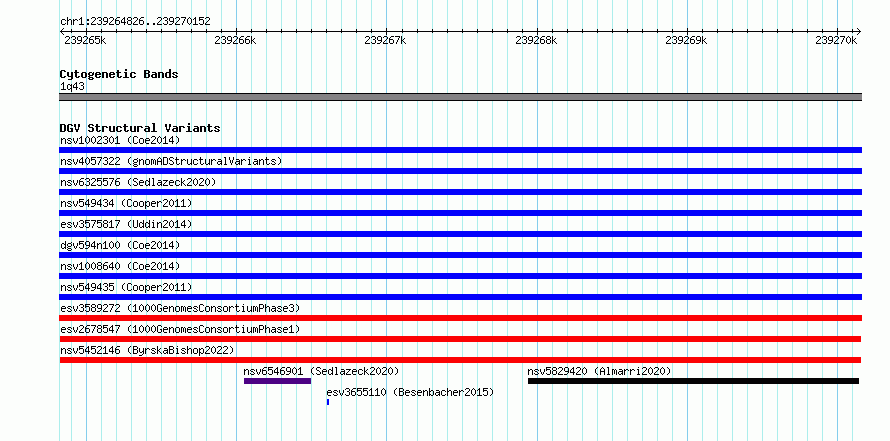890x441 pixels.
Task: Open the nsv1008640 (Coe2014) label
Action: coord(120,266)
